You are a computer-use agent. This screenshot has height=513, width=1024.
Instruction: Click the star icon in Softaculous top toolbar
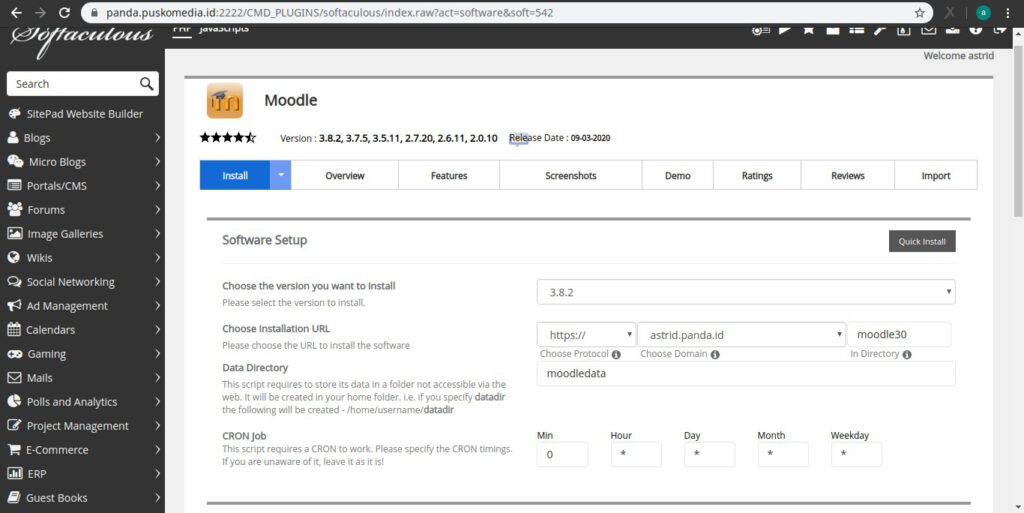pyautogui.click(x=808, y=29)
